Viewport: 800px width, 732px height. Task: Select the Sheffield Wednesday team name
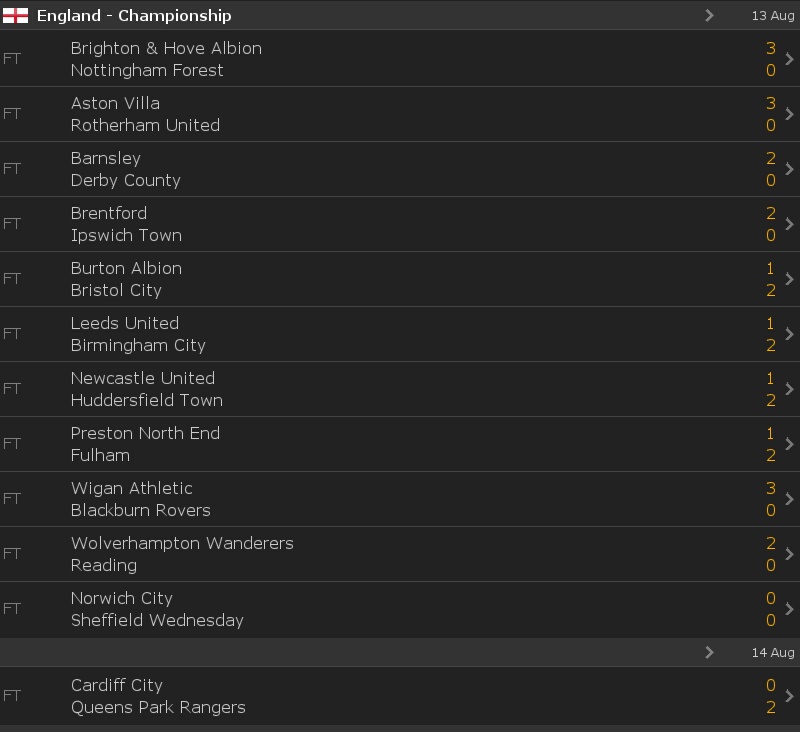point(157,620)
